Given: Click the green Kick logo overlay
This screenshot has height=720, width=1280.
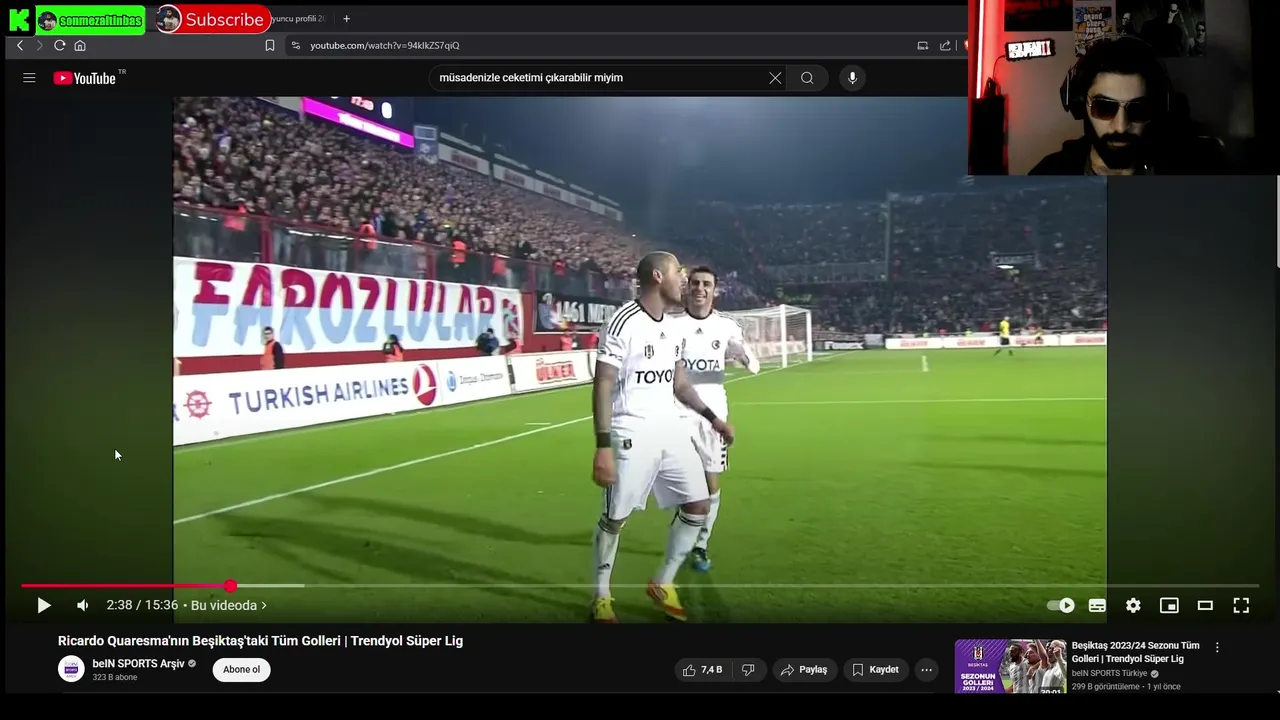Looking at the screenshot, I should tap(19, 20).
